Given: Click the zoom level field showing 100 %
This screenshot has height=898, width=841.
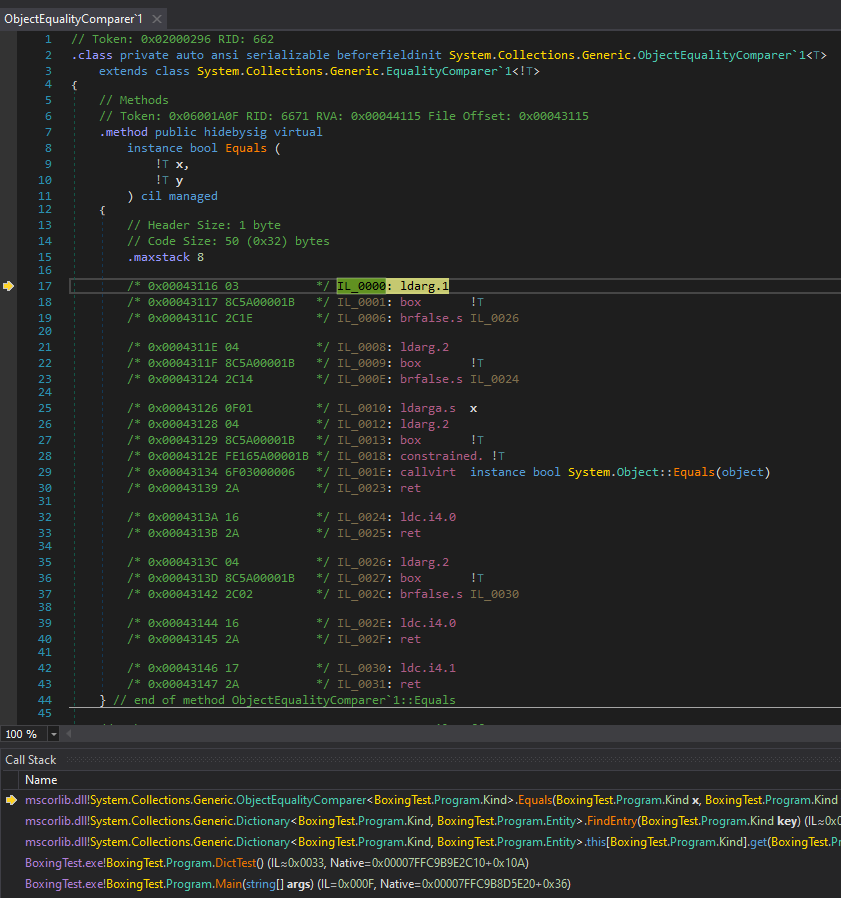Looking at the screenshot, I should coord(24,734).
